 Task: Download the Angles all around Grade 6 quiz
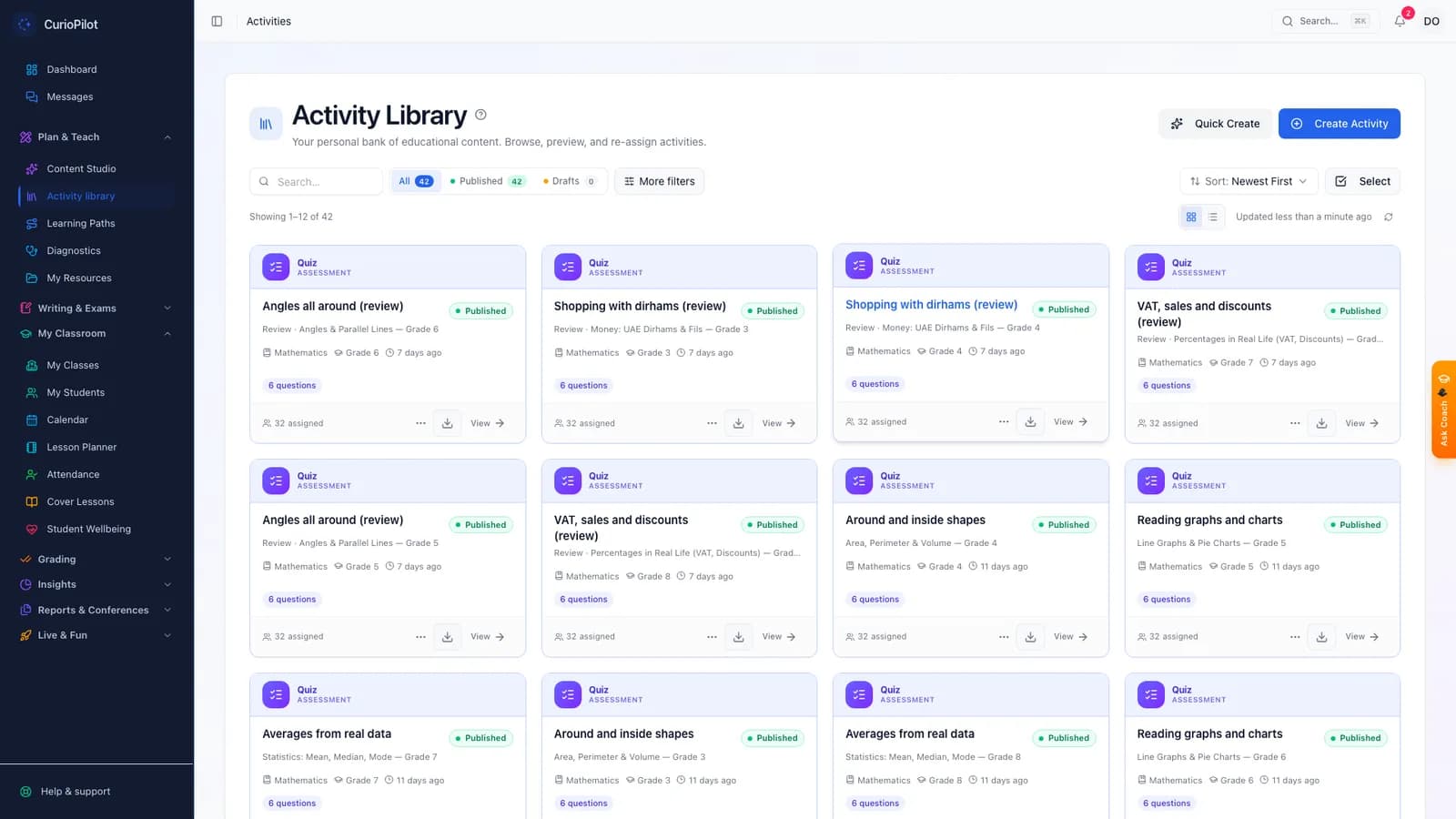coord(447,423)
